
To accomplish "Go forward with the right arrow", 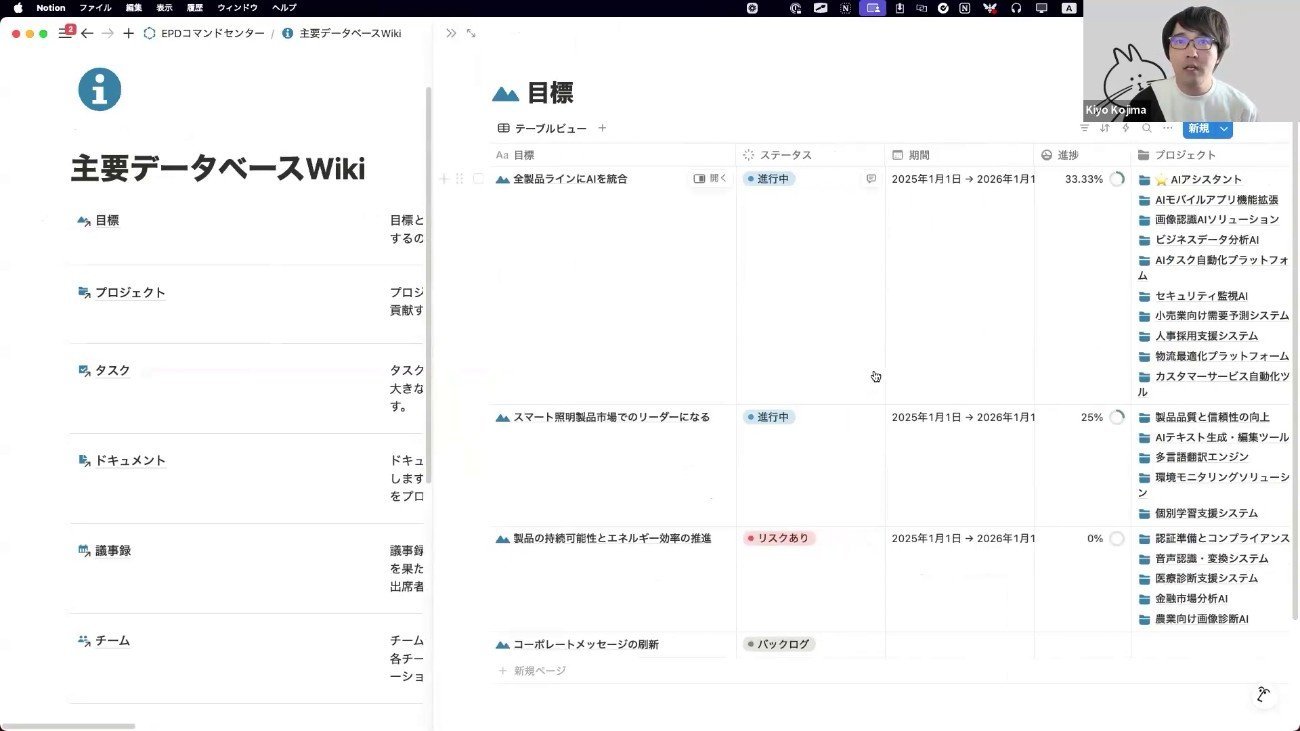I will point(107,33).
